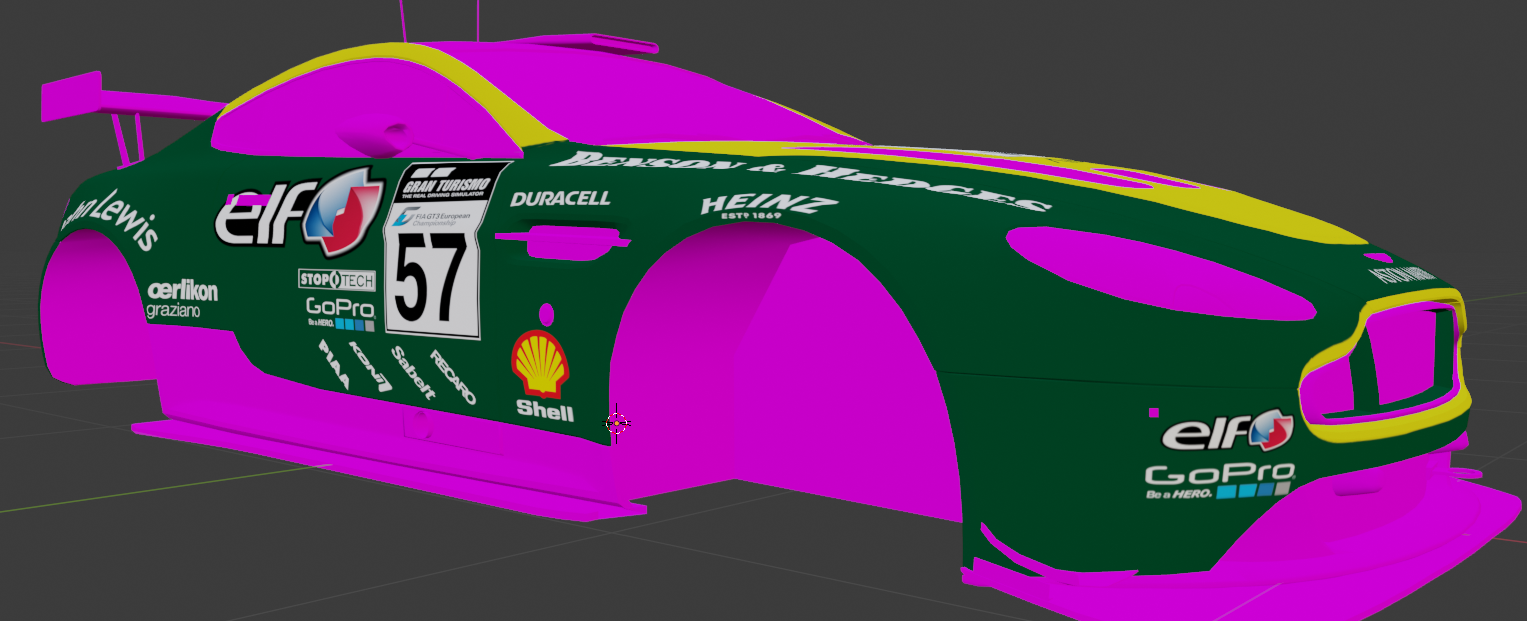Click the Shell logo decal
1527x621 pixels.
(541, 376)
